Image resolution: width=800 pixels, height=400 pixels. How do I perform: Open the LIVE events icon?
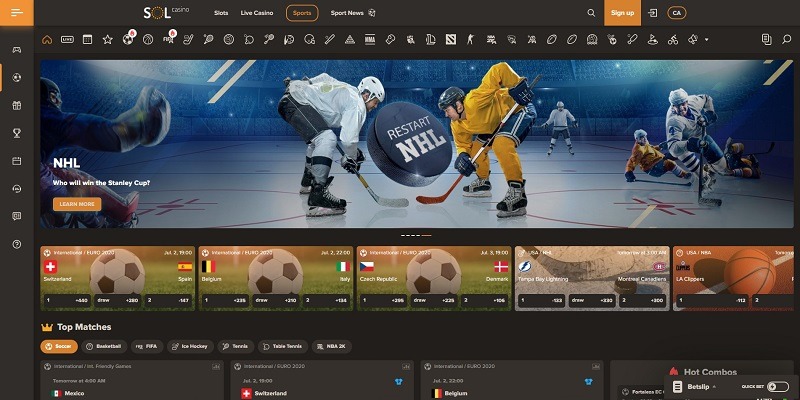pyautogui.click(x=67, y=39)
